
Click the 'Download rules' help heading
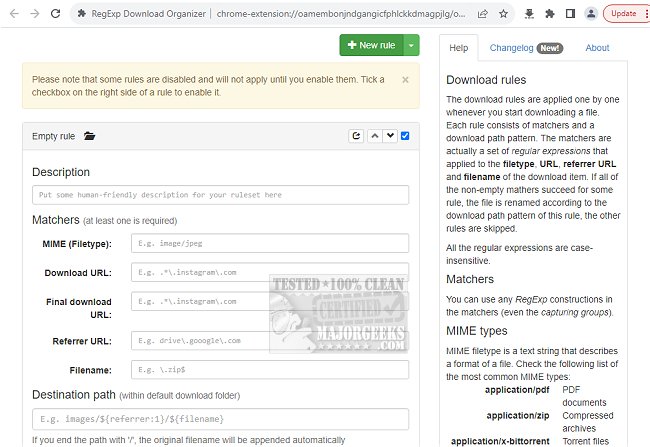coord(486,80)
